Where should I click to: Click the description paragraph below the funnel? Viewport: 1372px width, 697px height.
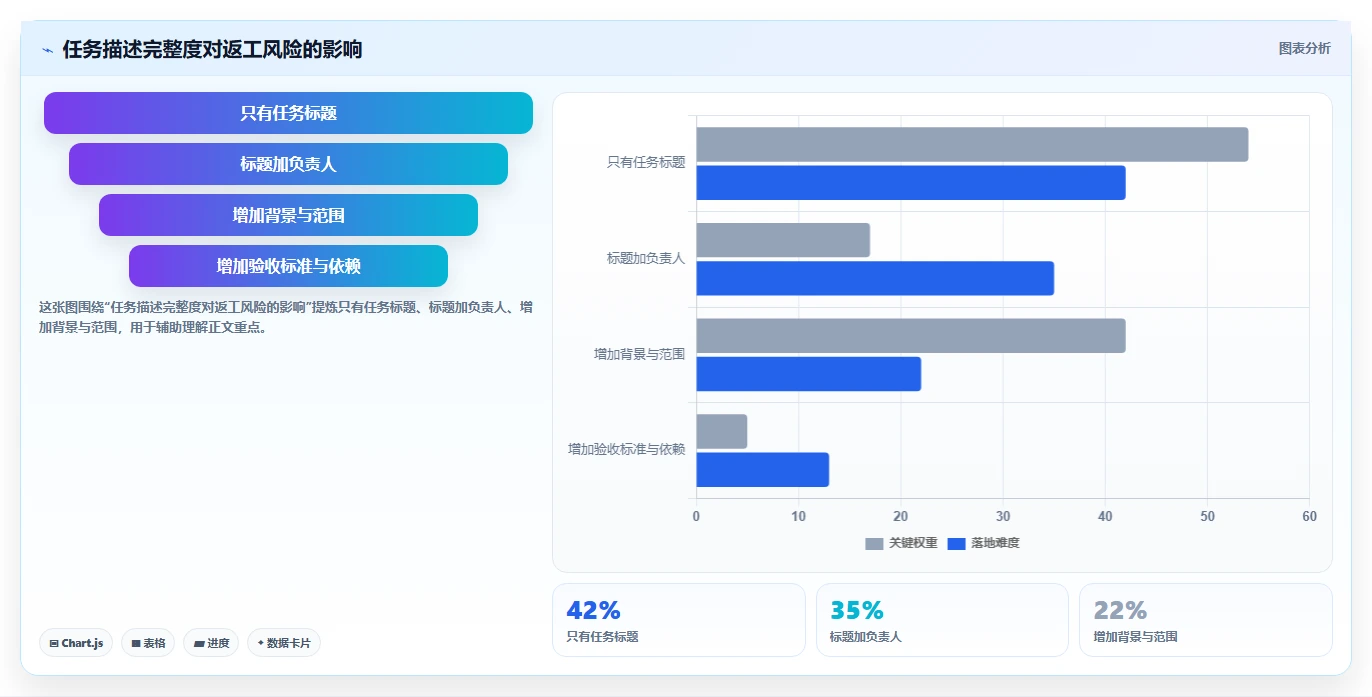click(x=286, y=317)
